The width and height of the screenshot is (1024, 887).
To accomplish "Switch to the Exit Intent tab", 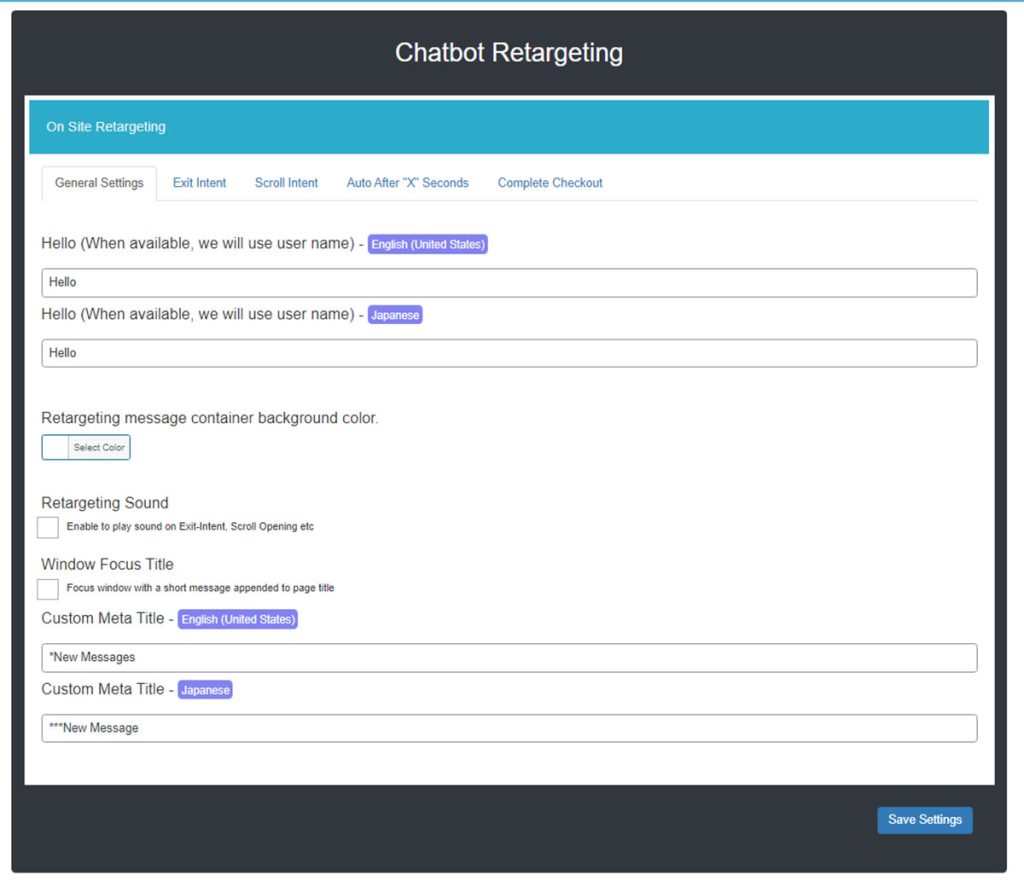I will tap(199, 183).
